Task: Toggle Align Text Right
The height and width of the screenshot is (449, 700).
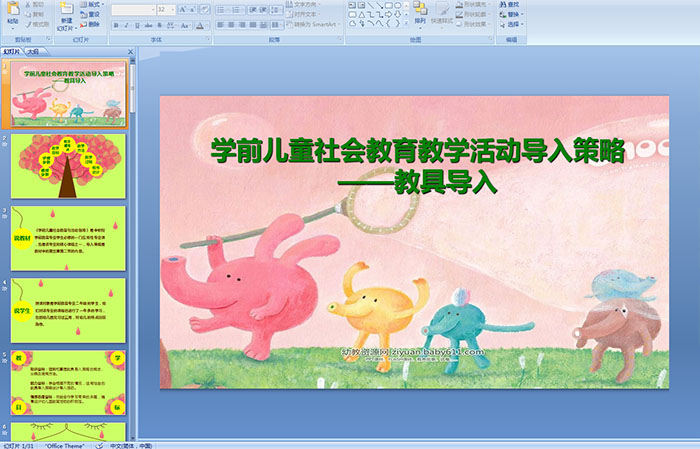Action: tap(242, 25)
